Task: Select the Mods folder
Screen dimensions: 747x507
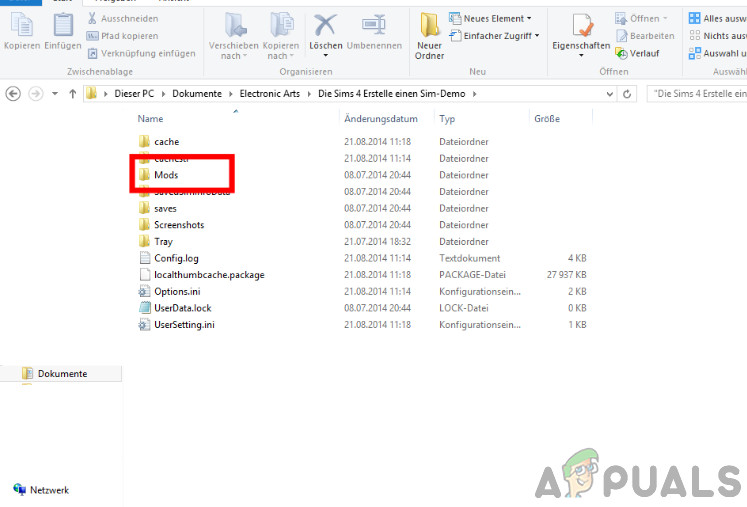Action: tap(166, 175)
